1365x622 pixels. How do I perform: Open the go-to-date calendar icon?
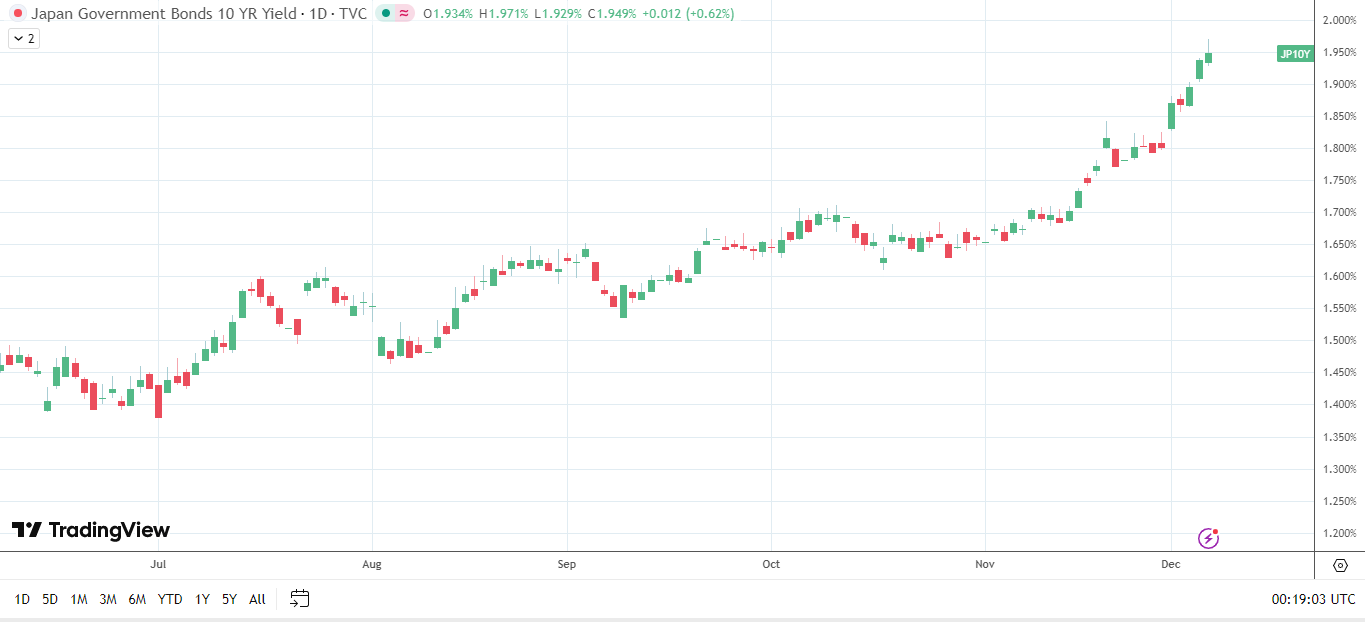(300, 599)
